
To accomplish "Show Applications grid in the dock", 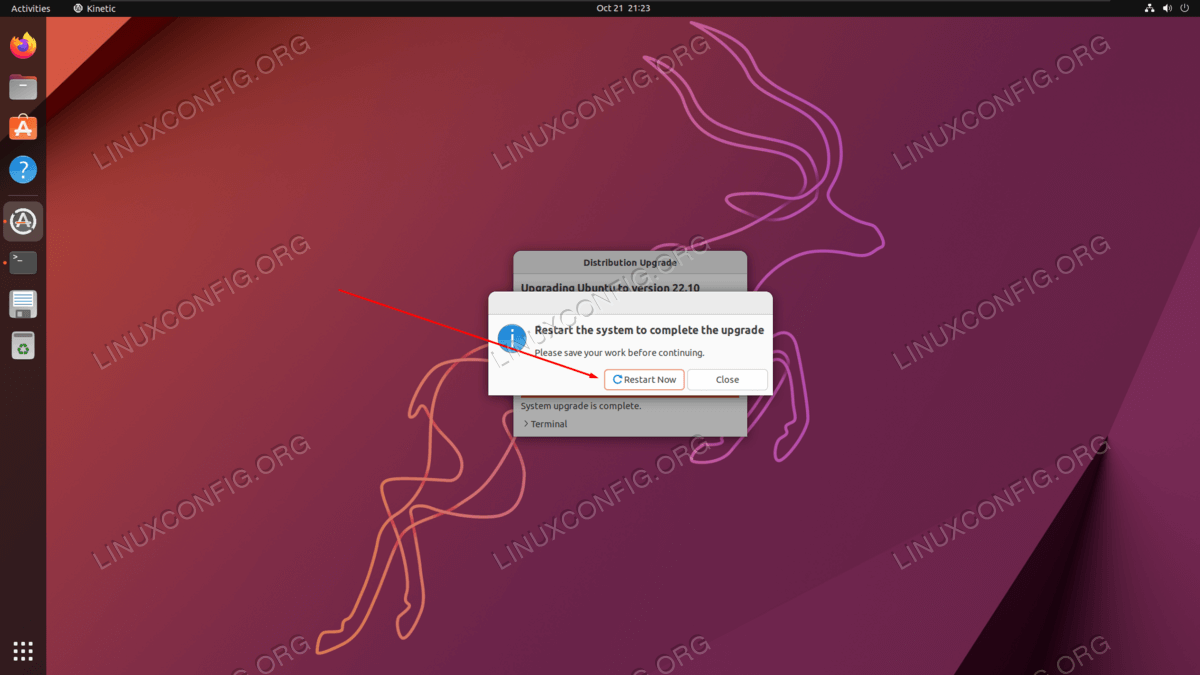I will point(23,651).
